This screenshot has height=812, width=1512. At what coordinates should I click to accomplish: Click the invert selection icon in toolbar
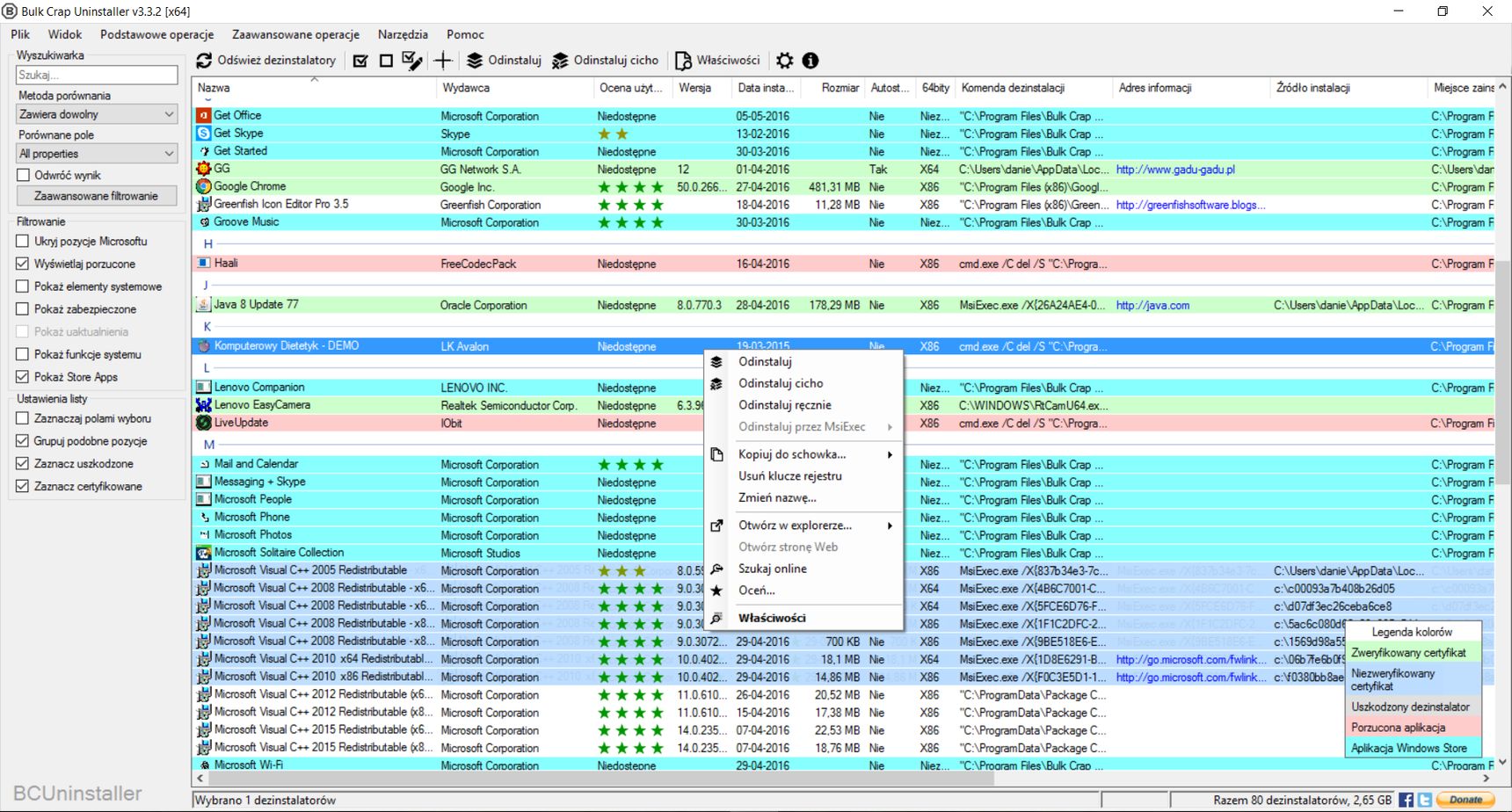pos(411,61)
